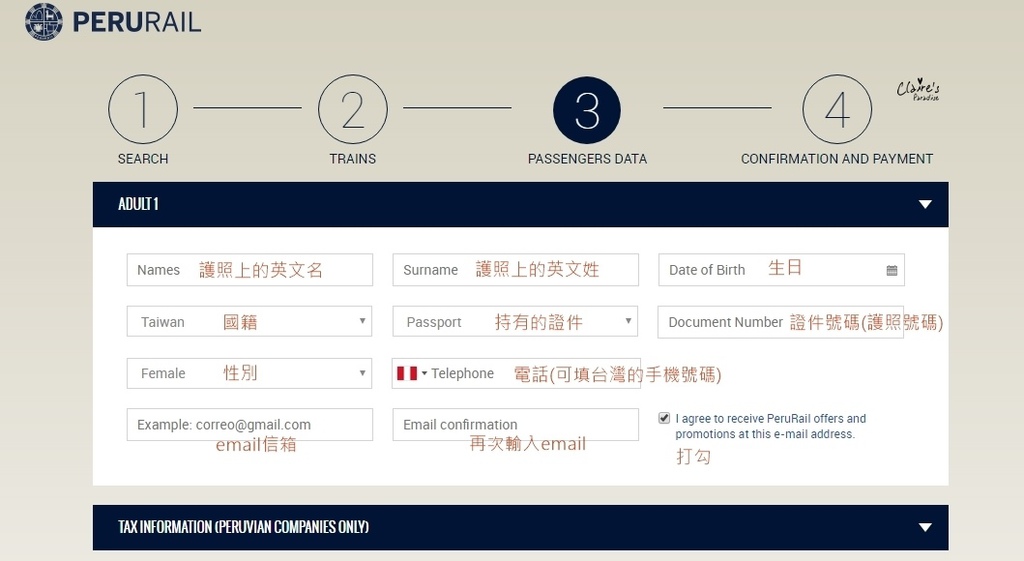Open the Passport document type dropdown

coord(515,322)
